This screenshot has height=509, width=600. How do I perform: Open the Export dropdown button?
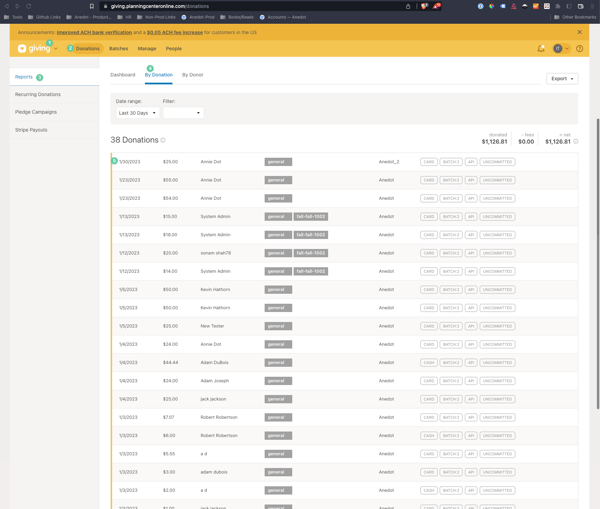pyautogui.click(x=562, y=79)
